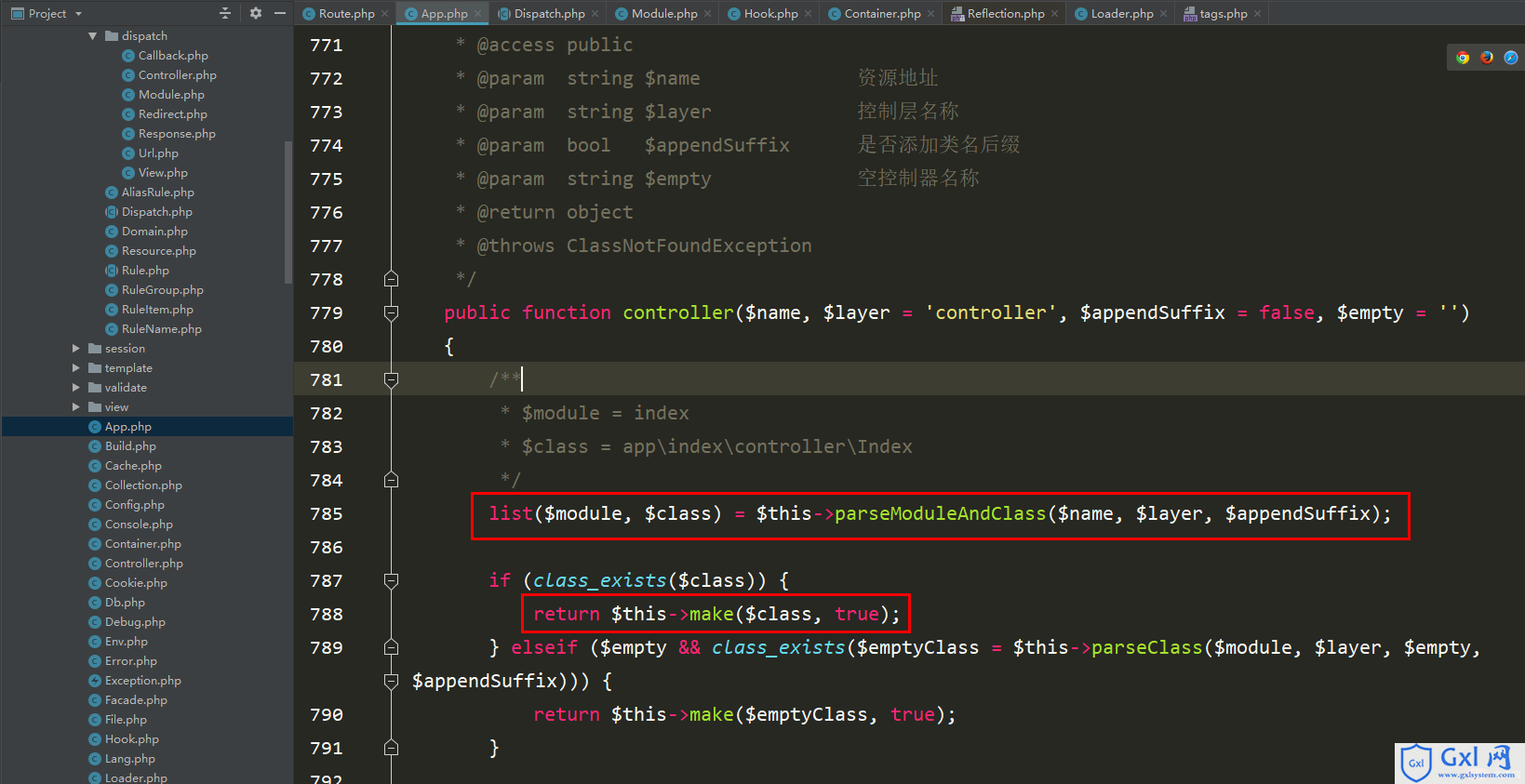Open the Container.php editor tab

click(882, 13)
